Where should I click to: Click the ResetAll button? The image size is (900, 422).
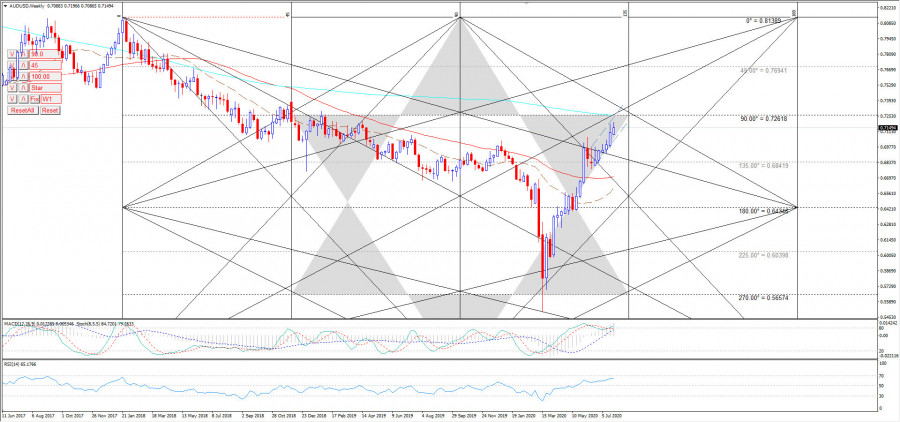pyautogui.click(x=22, y=110)
